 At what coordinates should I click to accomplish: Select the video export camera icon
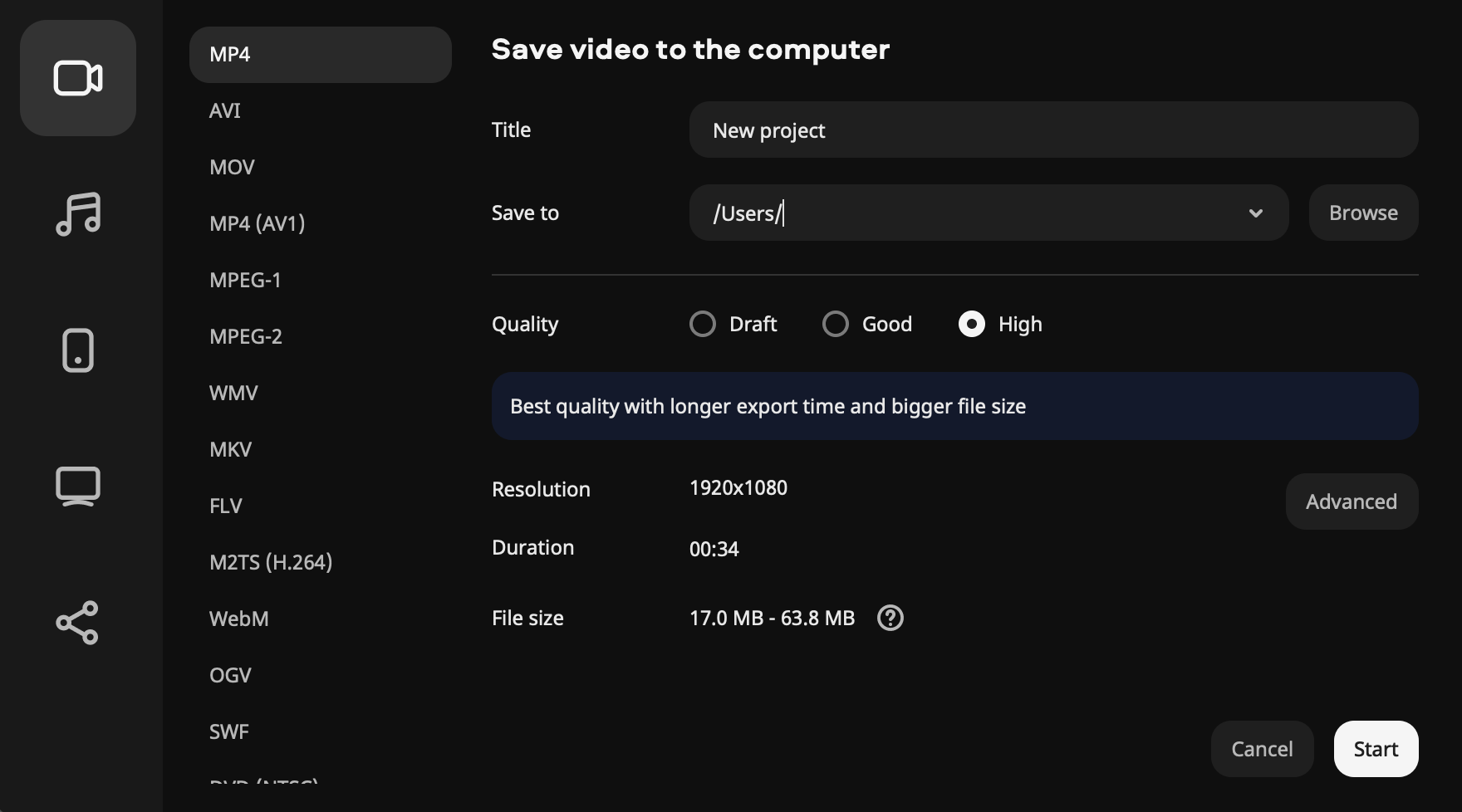point(78,78)
